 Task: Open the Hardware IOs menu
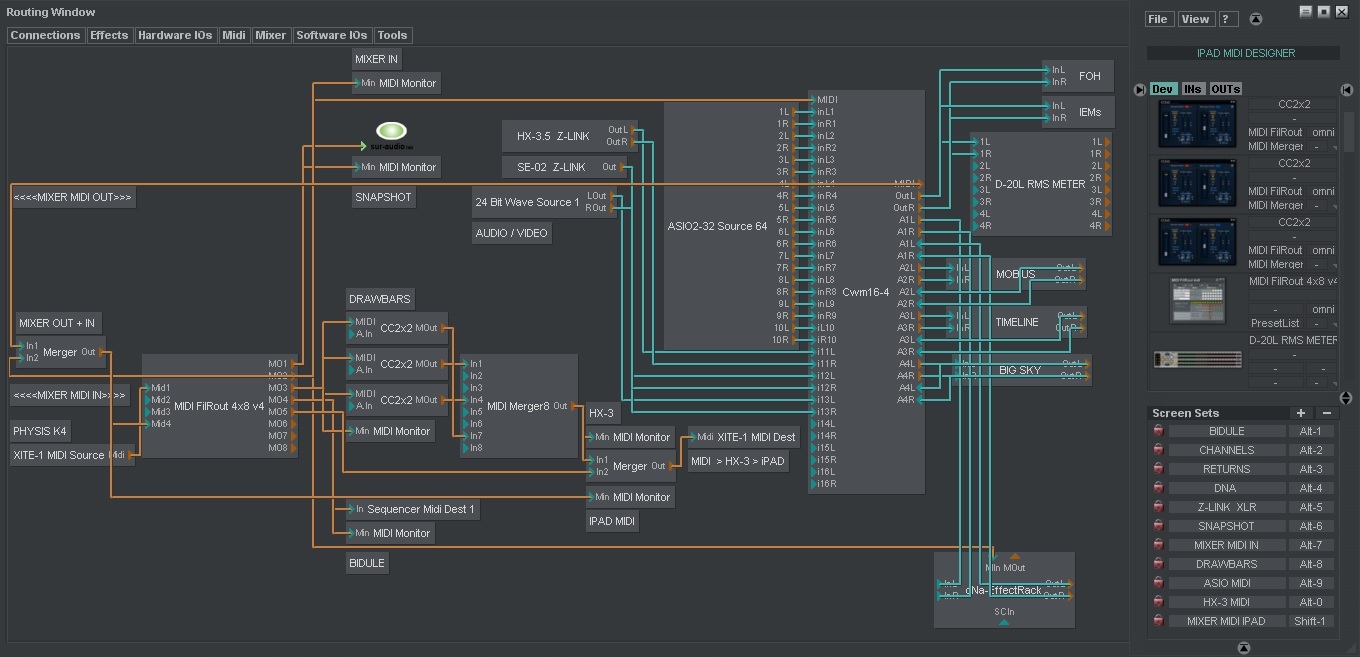click(x=175, y=35)
